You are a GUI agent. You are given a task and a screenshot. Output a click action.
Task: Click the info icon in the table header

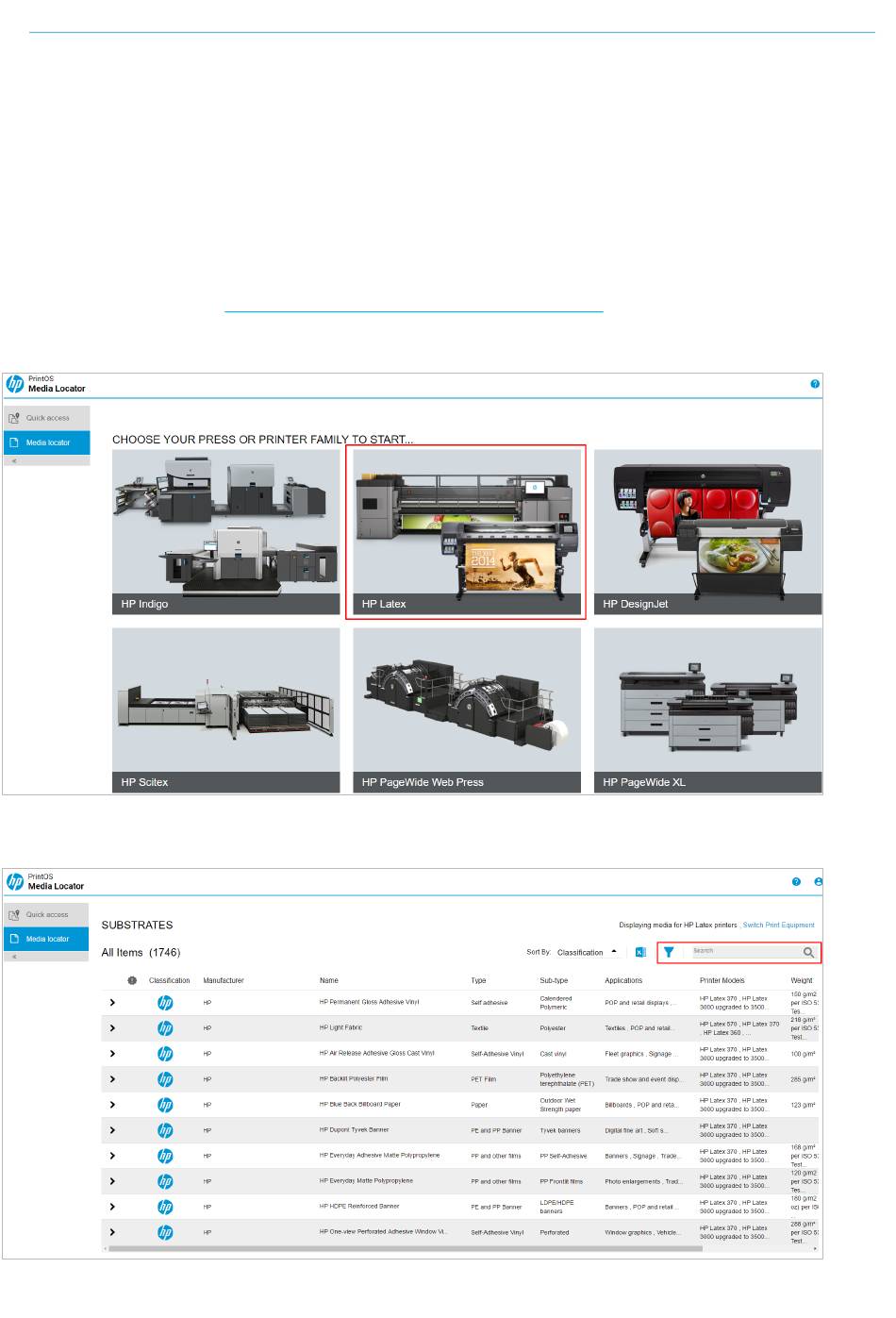point(132,981)
